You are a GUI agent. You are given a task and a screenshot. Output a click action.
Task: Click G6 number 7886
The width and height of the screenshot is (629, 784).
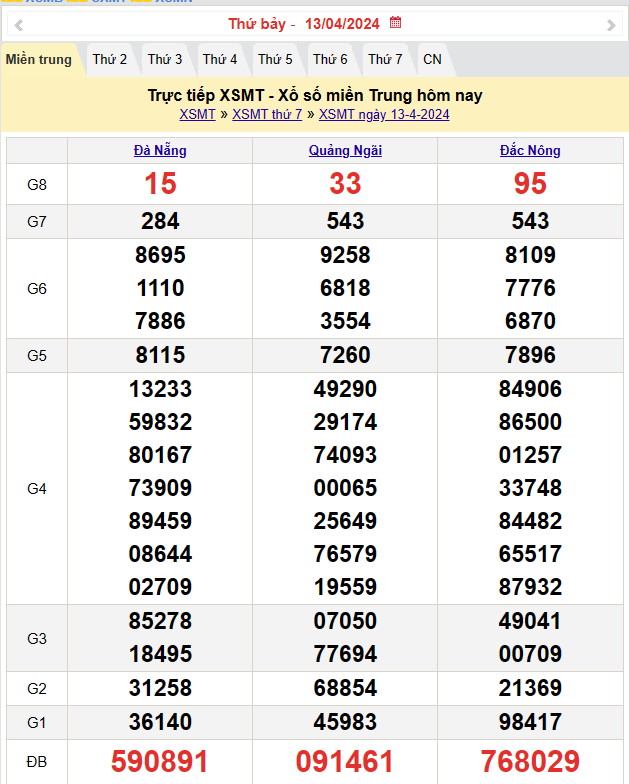pos(160,321)
